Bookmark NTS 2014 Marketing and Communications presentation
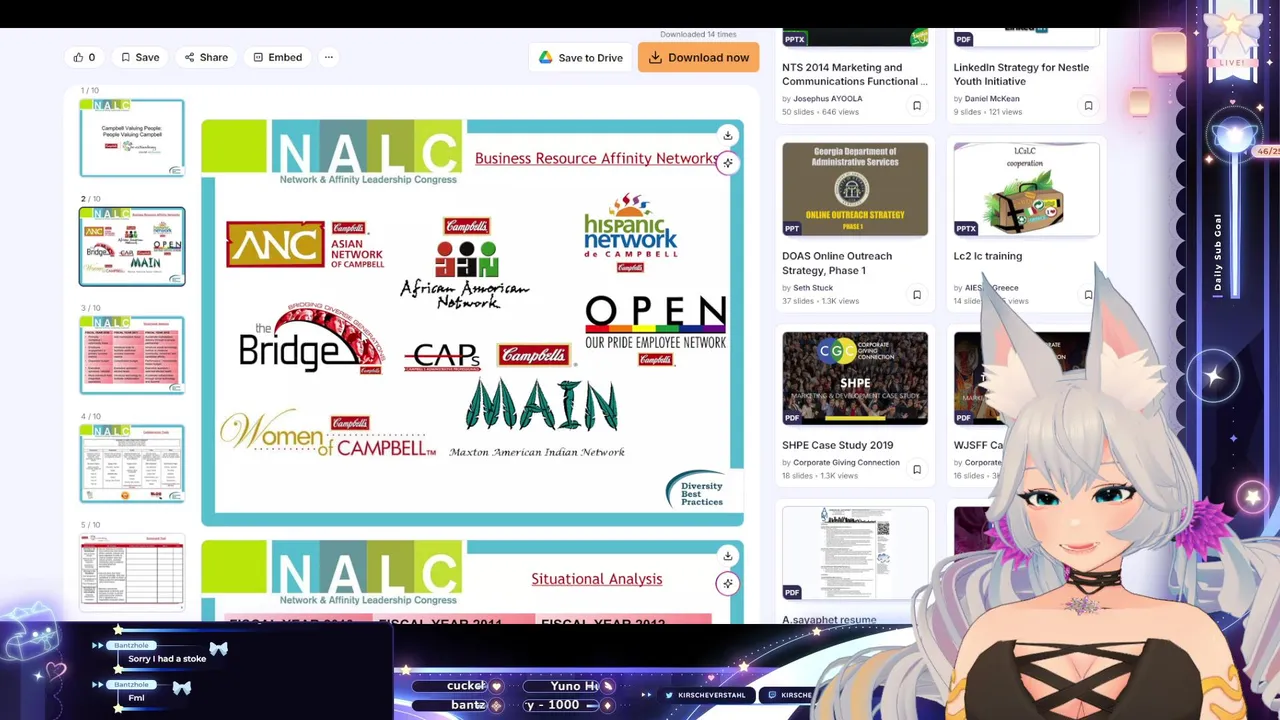Viewport: 1280px width, 720px height. 917,105
